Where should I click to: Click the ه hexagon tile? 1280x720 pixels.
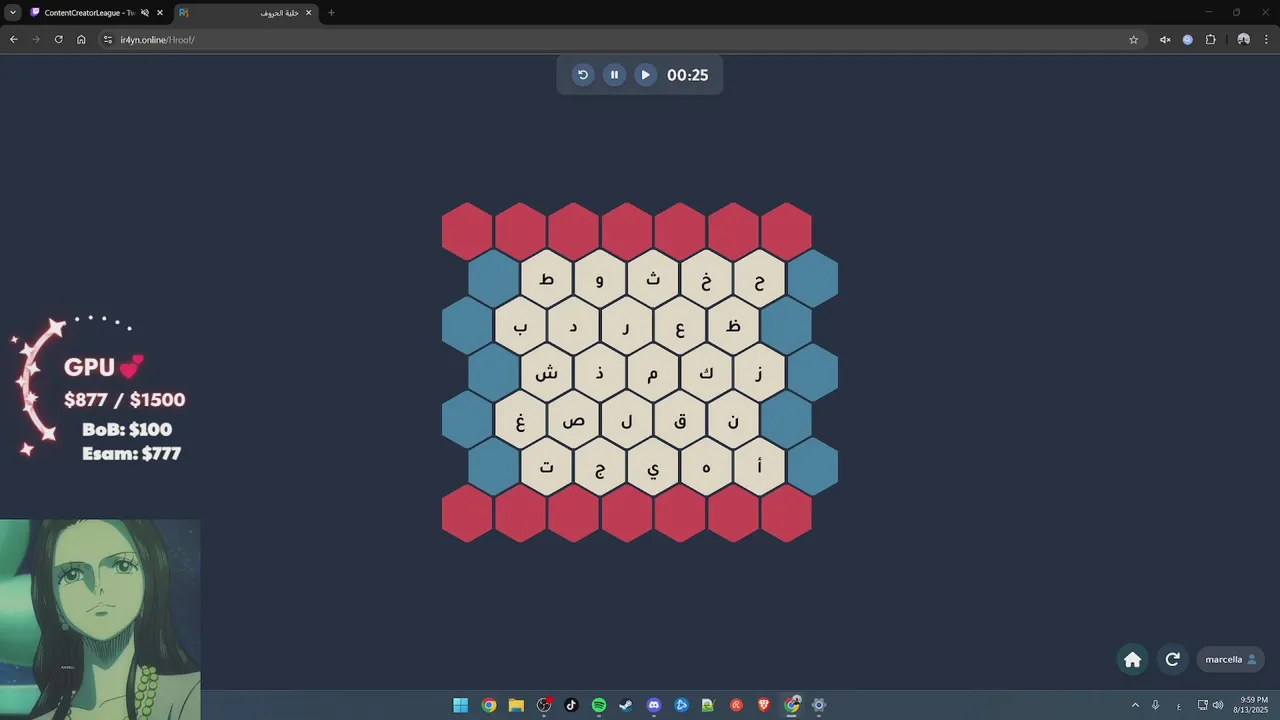click(706, 467)
